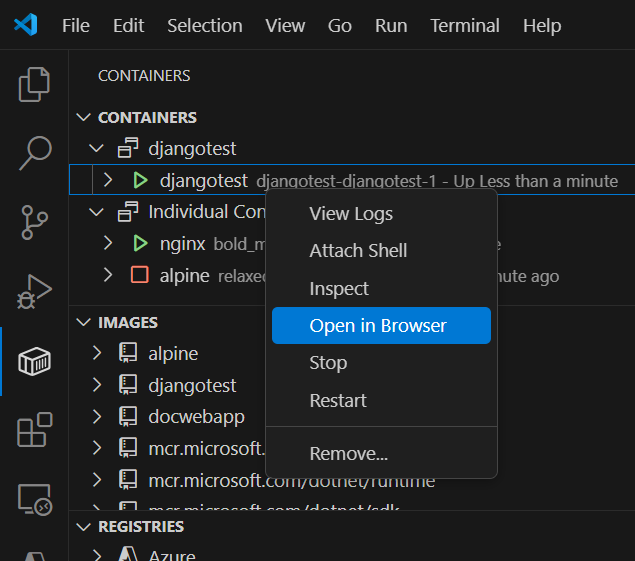Viewport: 635px width, 561px height.
Task: Click the VS Code logo icon
Action: point(25,25)
